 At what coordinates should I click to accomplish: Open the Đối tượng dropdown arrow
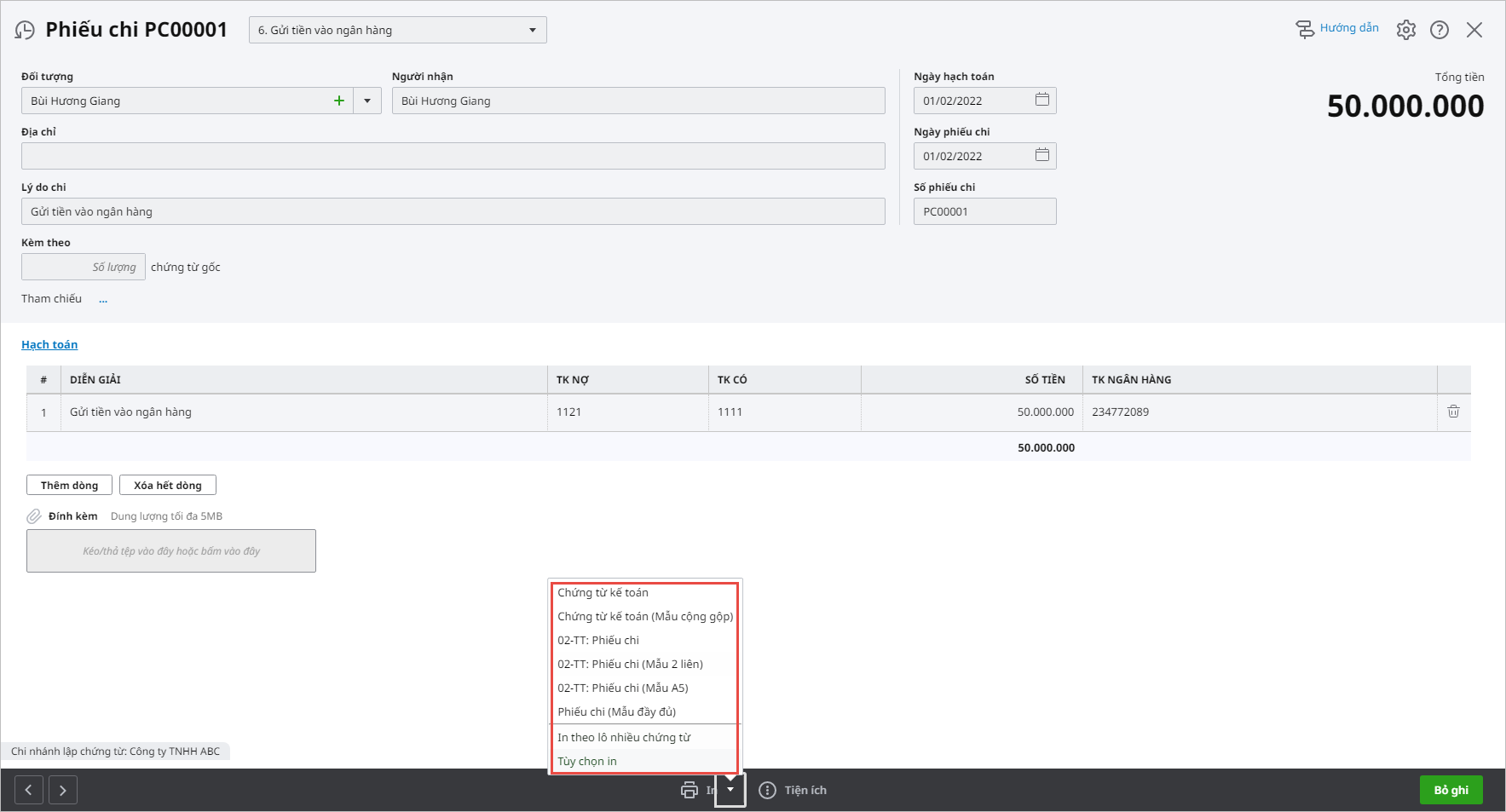(x=367, y=101)
